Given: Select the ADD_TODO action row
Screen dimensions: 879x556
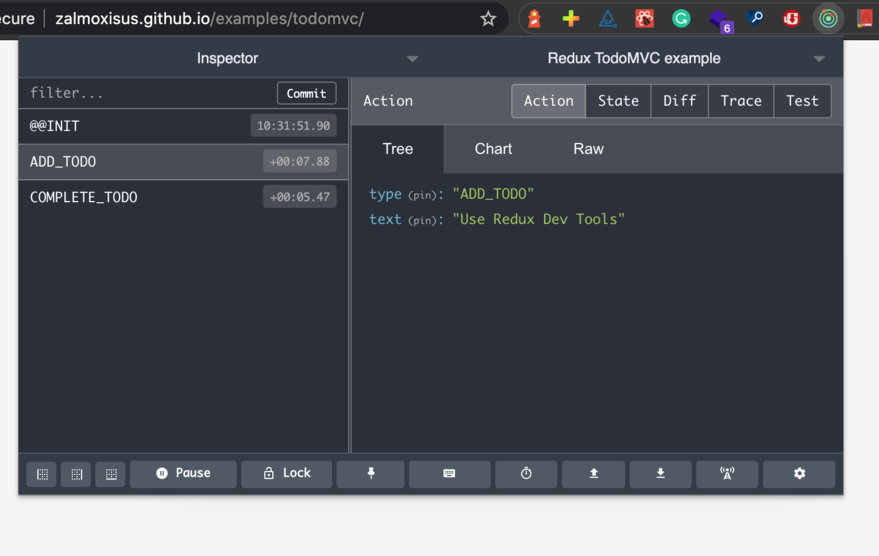Looking at the screenshot, I should click(x=183, y=162).
